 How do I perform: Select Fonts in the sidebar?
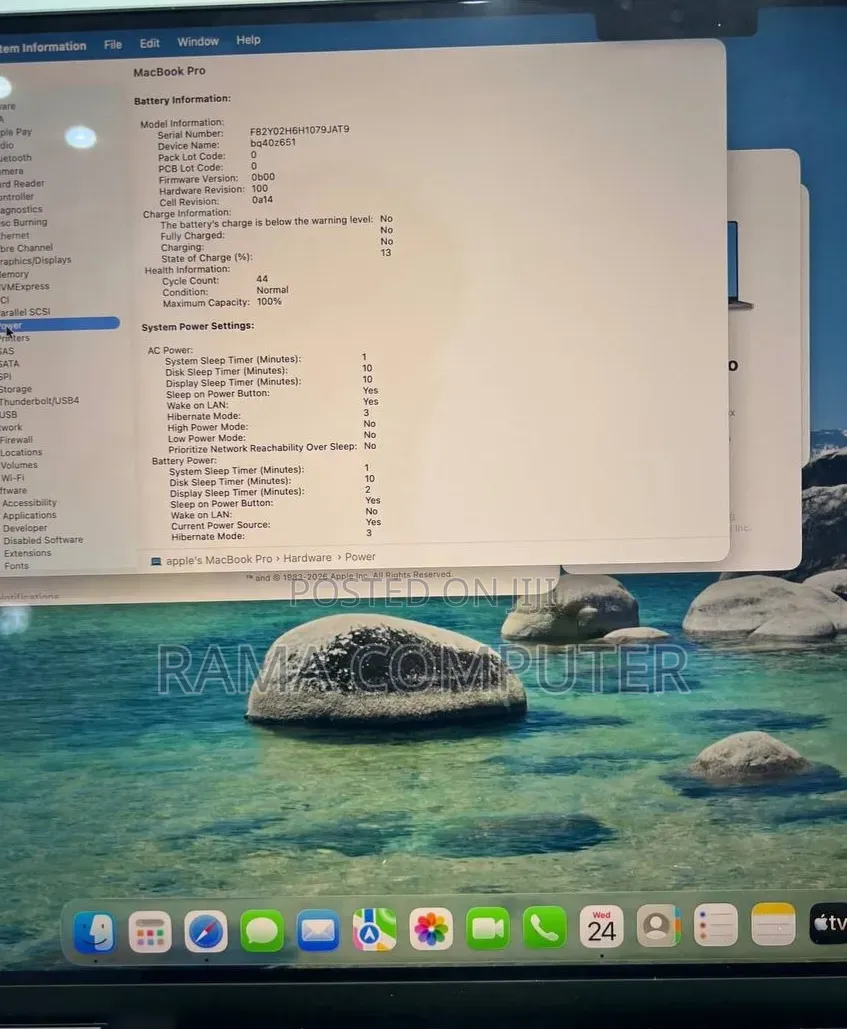16,566
